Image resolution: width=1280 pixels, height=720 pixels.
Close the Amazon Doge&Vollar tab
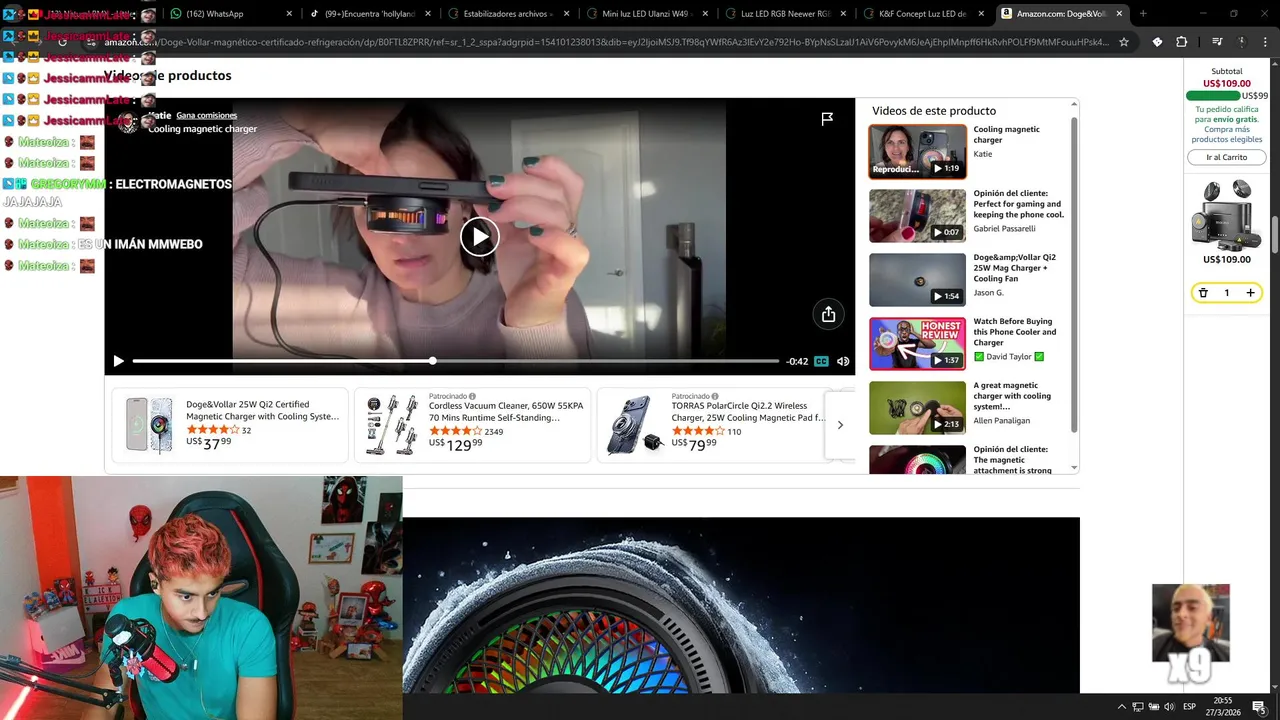click(1119, 14)
